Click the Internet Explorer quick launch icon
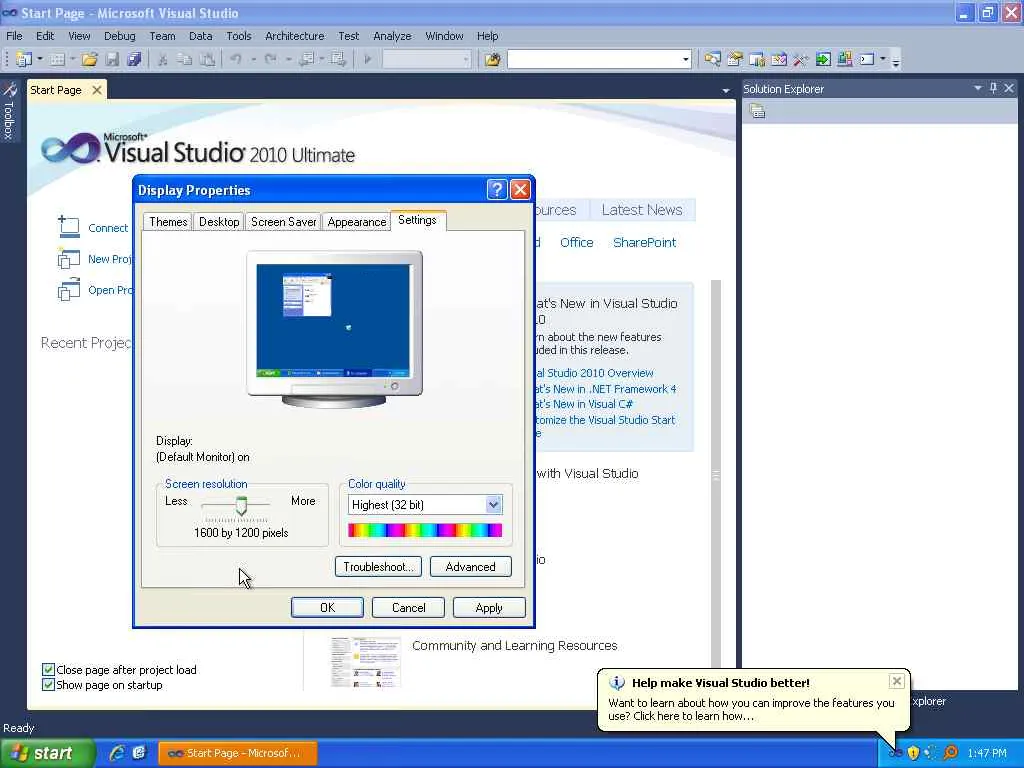This screenshot has height=768, width=1024. point(117,753)
